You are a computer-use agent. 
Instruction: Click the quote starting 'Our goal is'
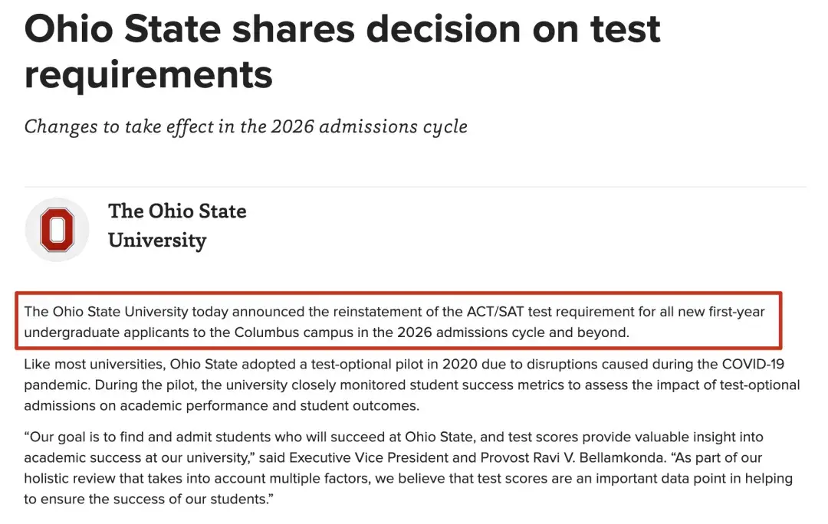click(408, 468)
